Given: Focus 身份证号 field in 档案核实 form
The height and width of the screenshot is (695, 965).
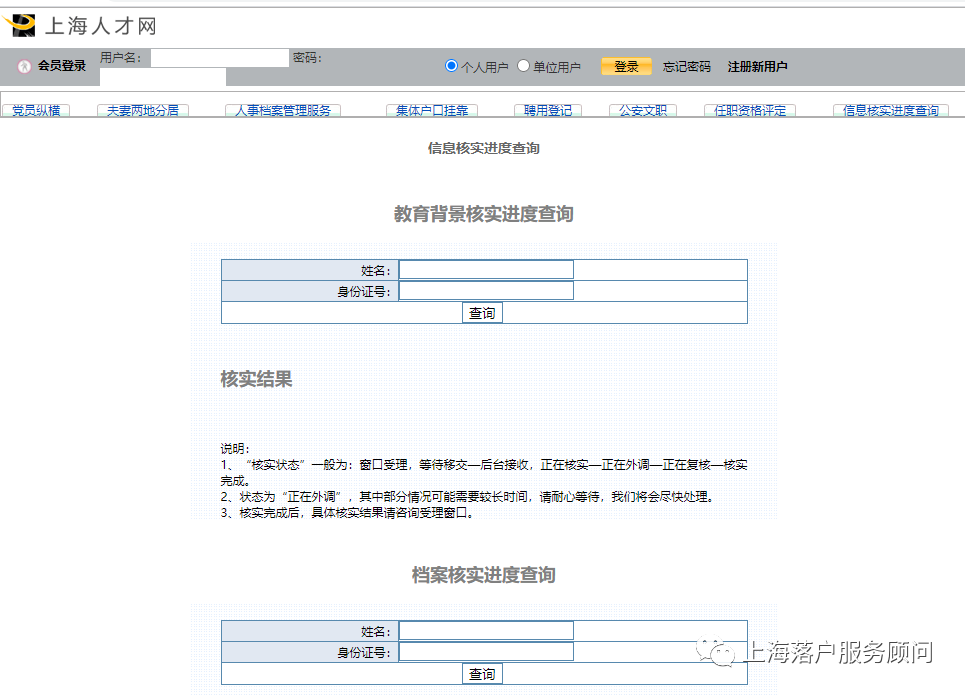Looking at the screenshot, I should click(486, 651).
